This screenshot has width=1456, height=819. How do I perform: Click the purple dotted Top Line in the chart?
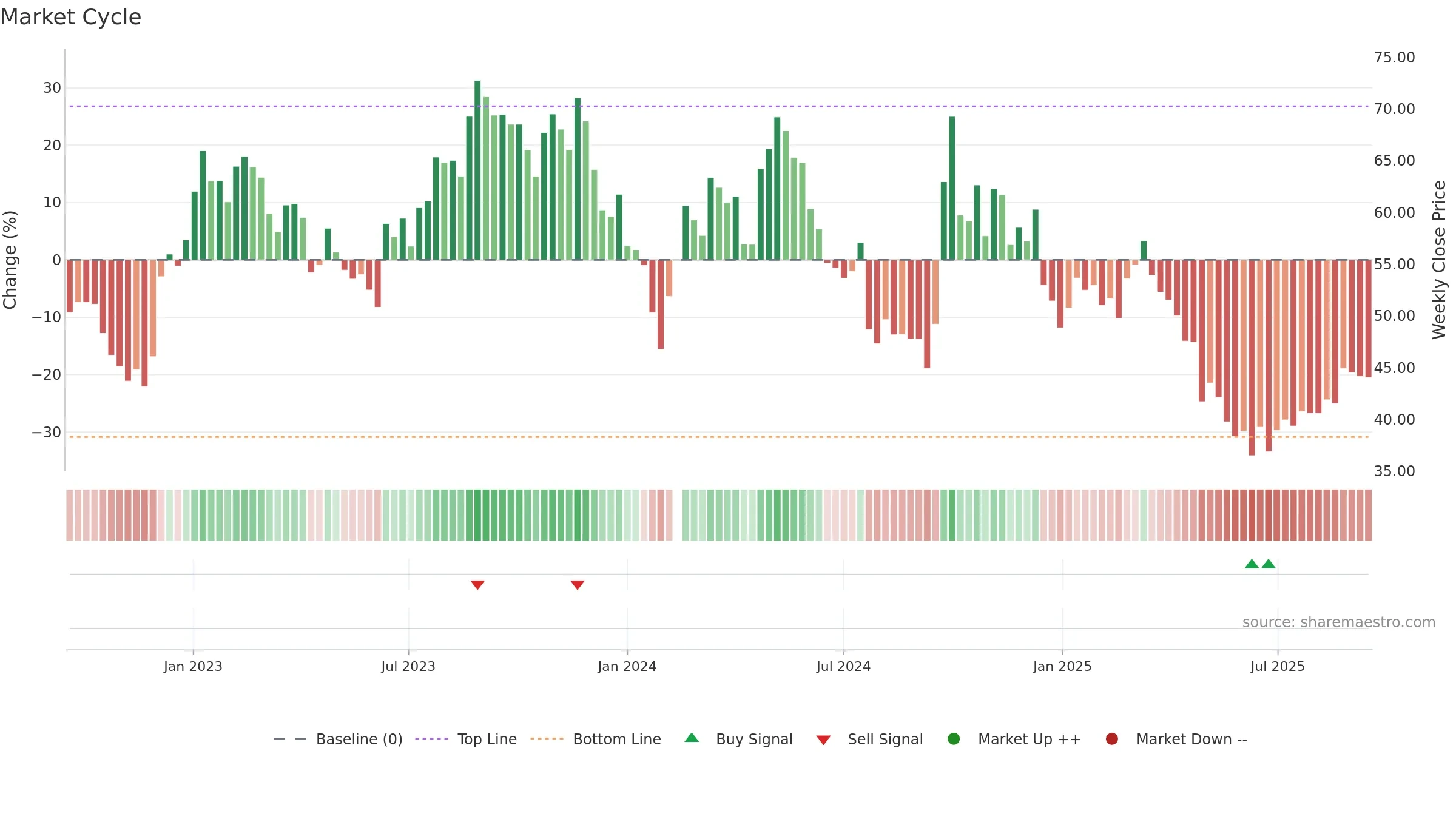pyautogui.click(x=719, y=106)
